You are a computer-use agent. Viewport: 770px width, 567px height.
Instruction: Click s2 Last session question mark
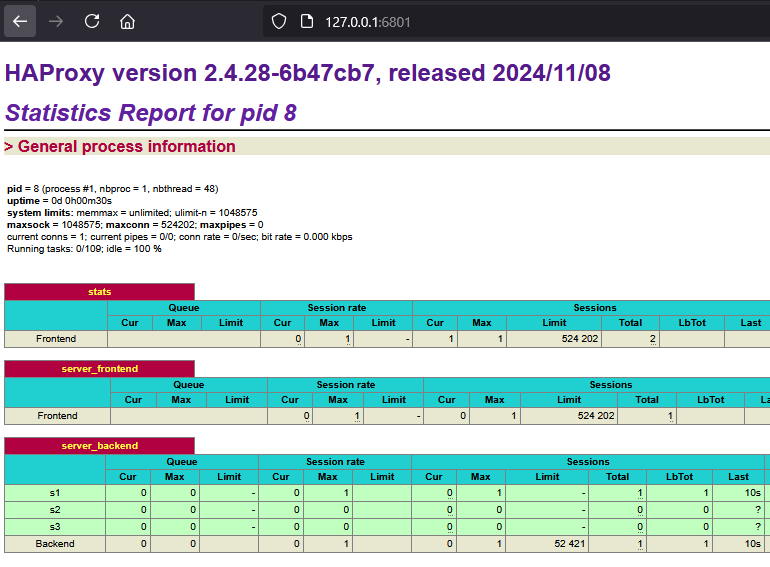(758, 510)
